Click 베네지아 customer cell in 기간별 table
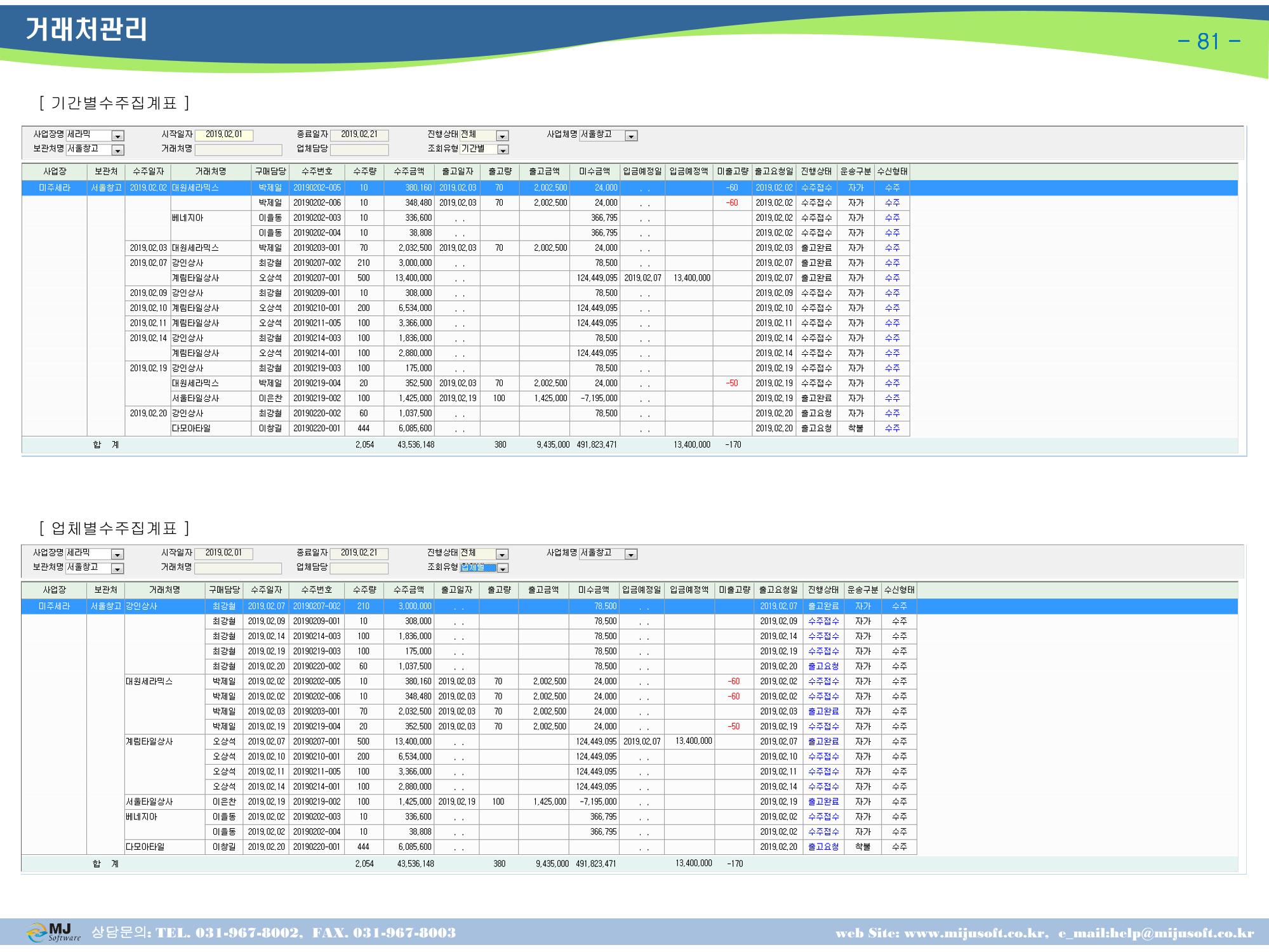Viewport: 1269px width, 952px height. tap(211, 218)
